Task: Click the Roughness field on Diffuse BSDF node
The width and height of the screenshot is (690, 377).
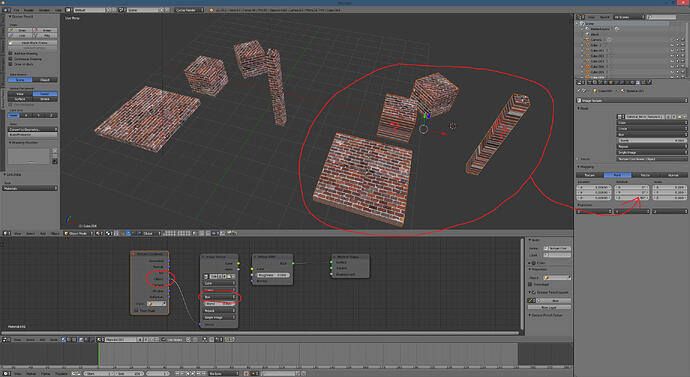Action: [x=272, y=275]
